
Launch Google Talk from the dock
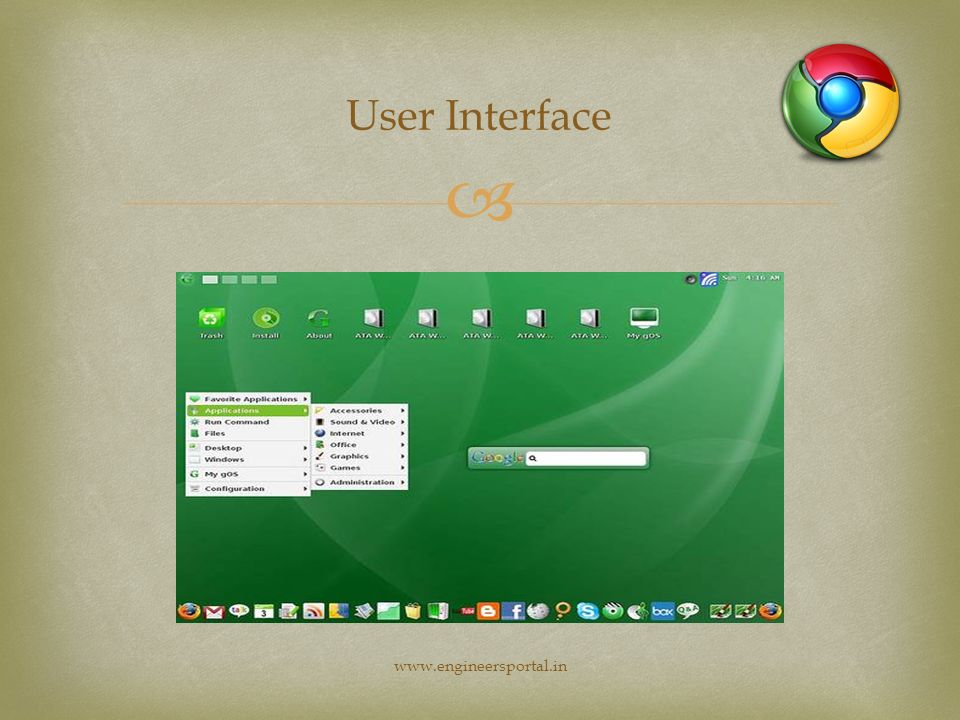tap(239, 610)
